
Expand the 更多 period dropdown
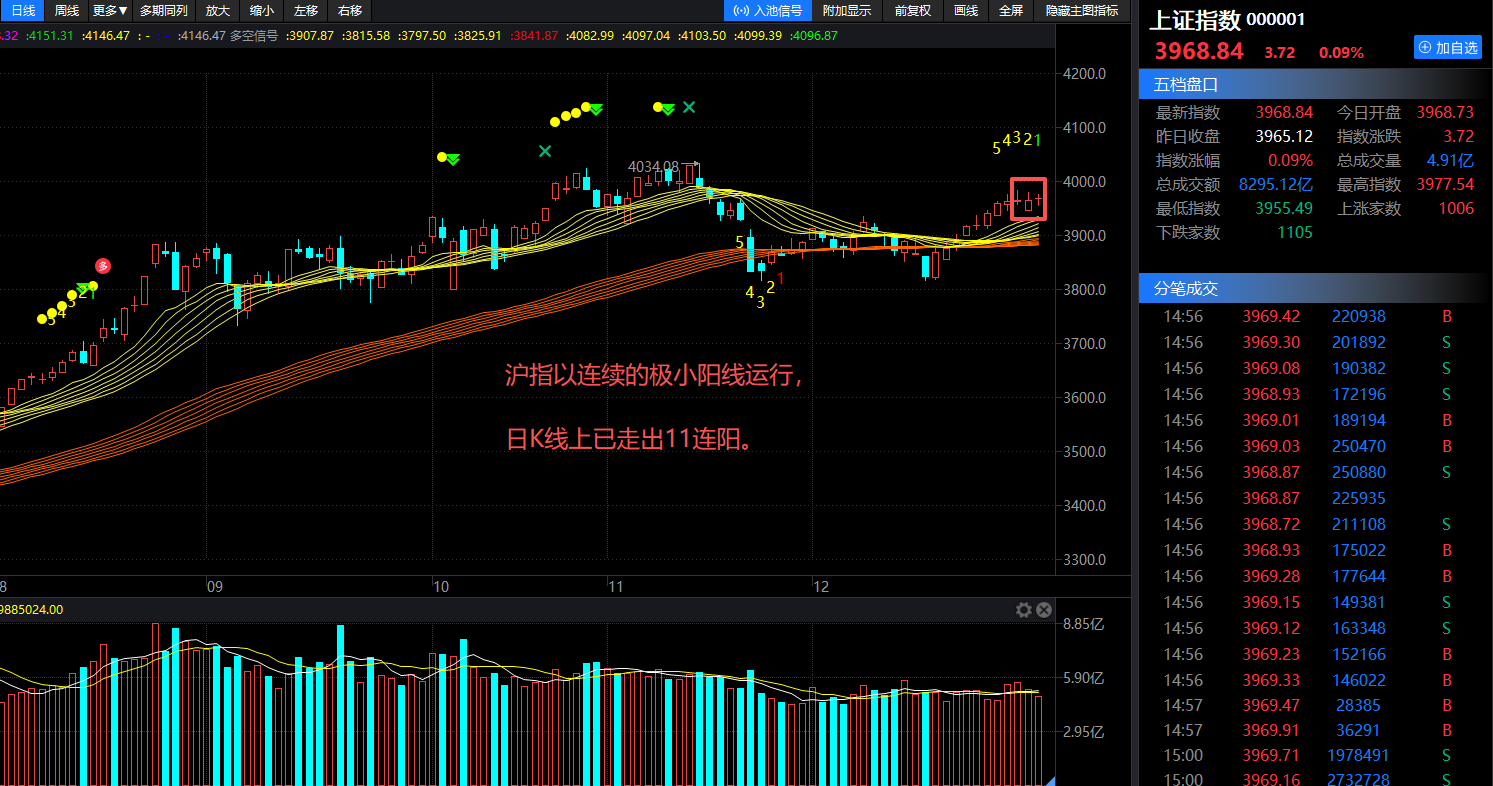(x=109, y=11)
